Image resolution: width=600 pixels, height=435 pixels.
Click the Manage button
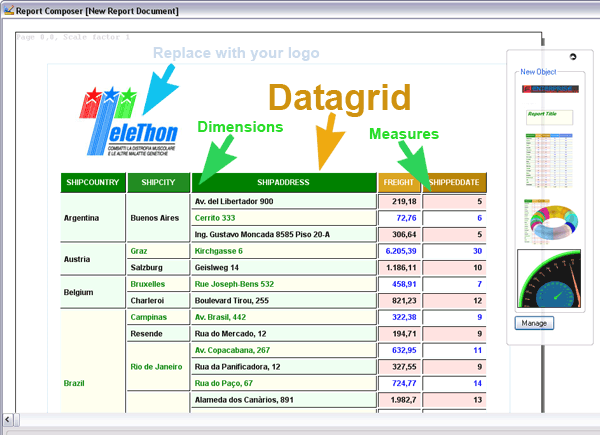[x=534, y=323]
